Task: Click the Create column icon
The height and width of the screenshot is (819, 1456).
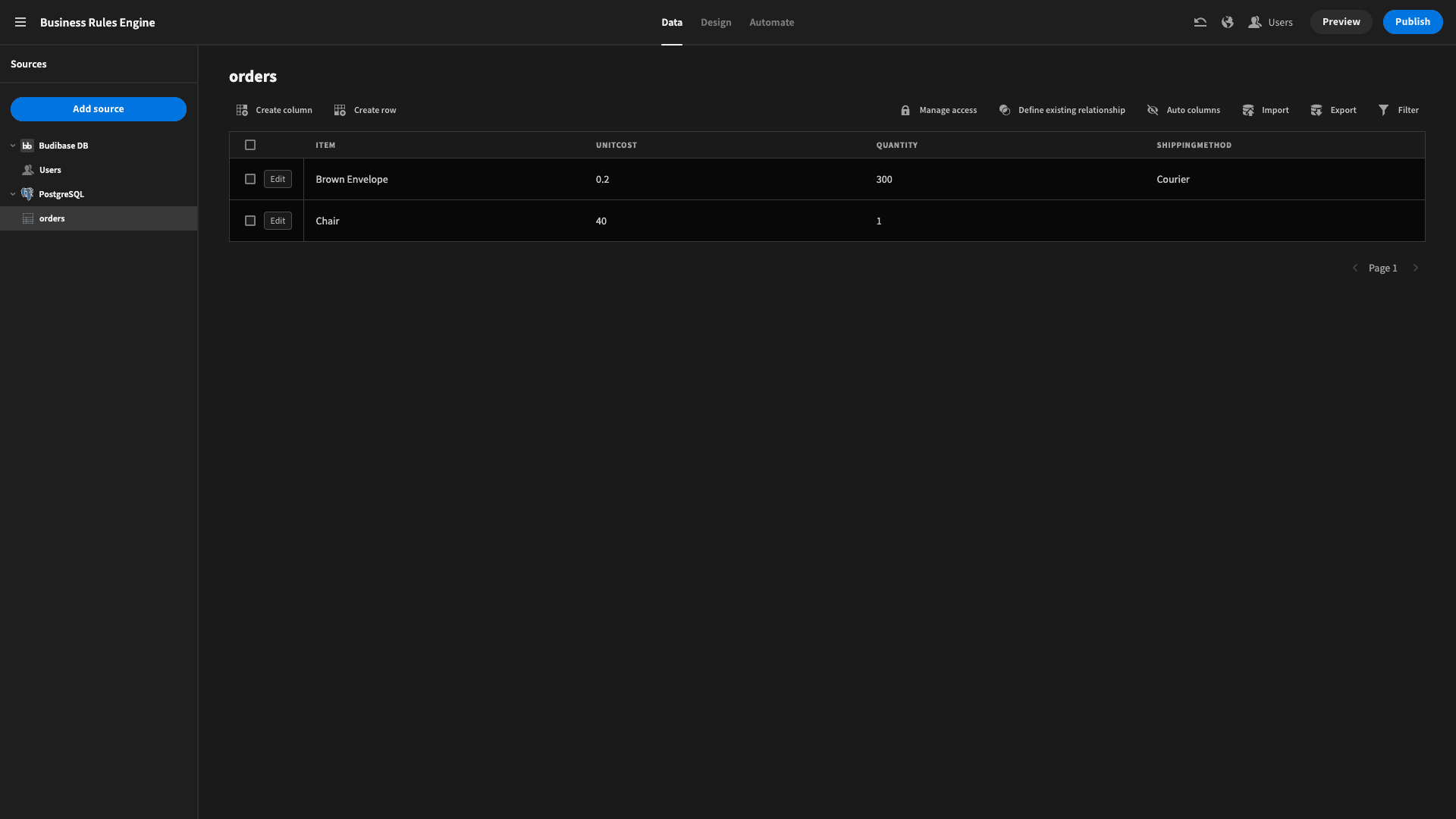Action: coord(242,110)
